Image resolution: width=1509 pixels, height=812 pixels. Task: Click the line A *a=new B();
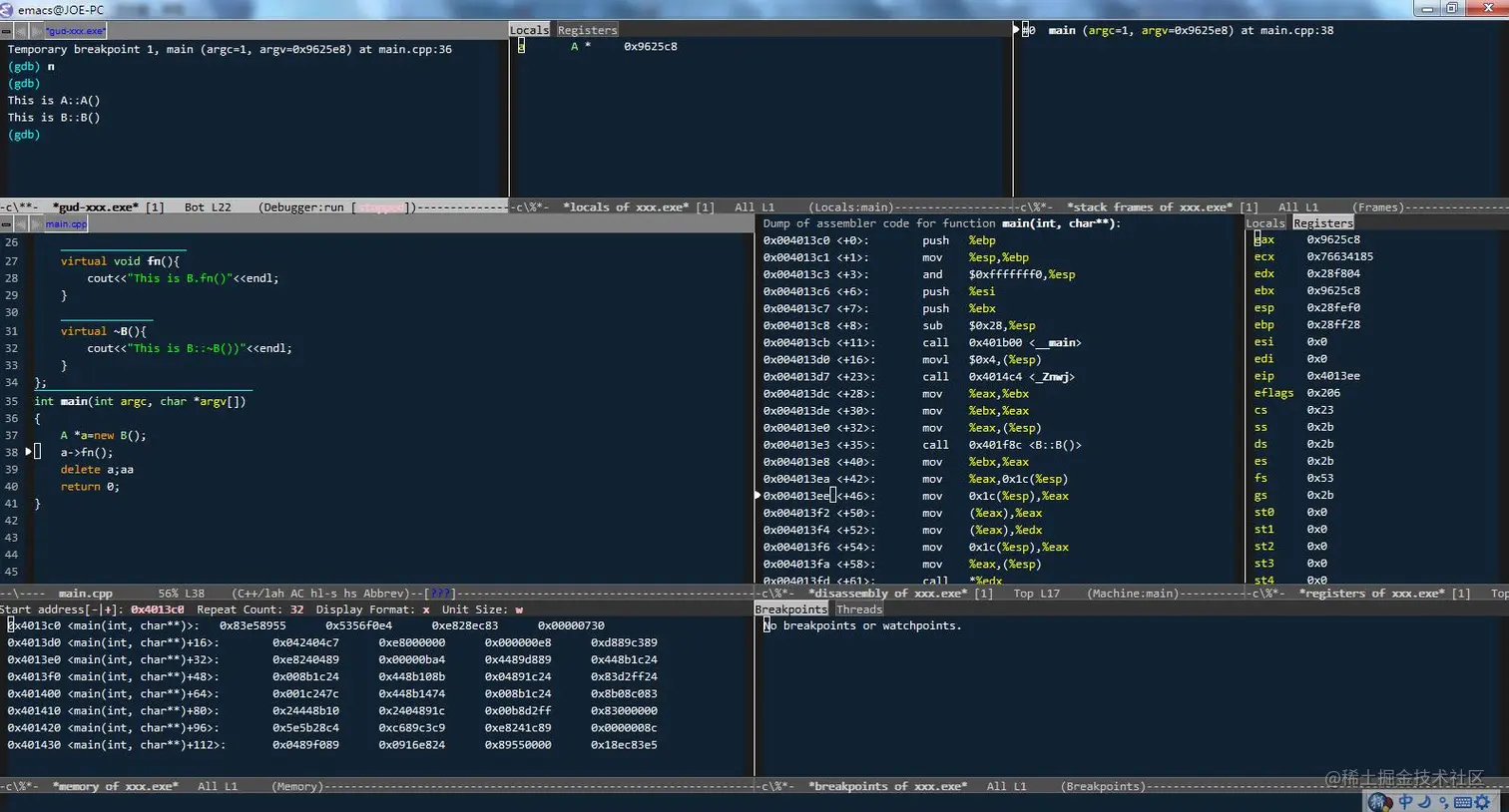(103, 436)
